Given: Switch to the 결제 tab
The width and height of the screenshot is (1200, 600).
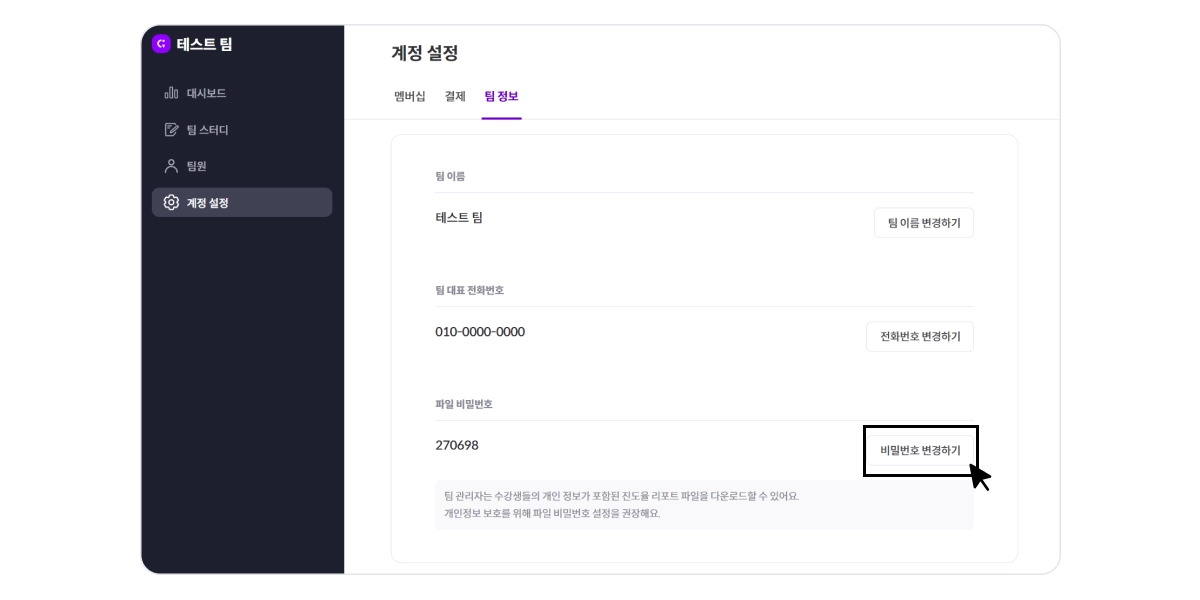Looking at the screenshot, I should click(x=455, y=96).
